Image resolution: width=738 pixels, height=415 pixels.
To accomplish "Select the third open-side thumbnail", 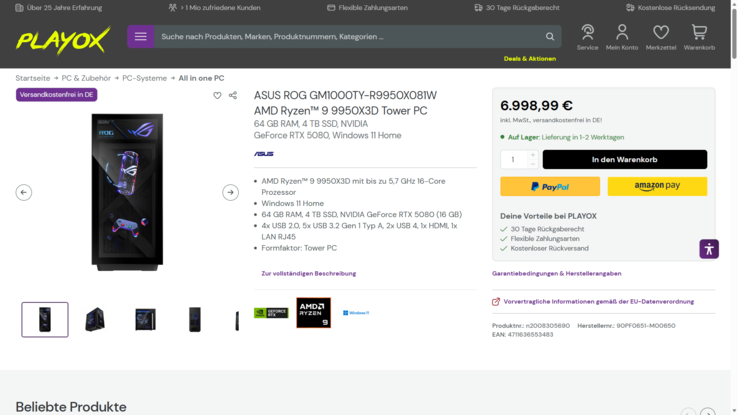I will [x=145, y=319].
